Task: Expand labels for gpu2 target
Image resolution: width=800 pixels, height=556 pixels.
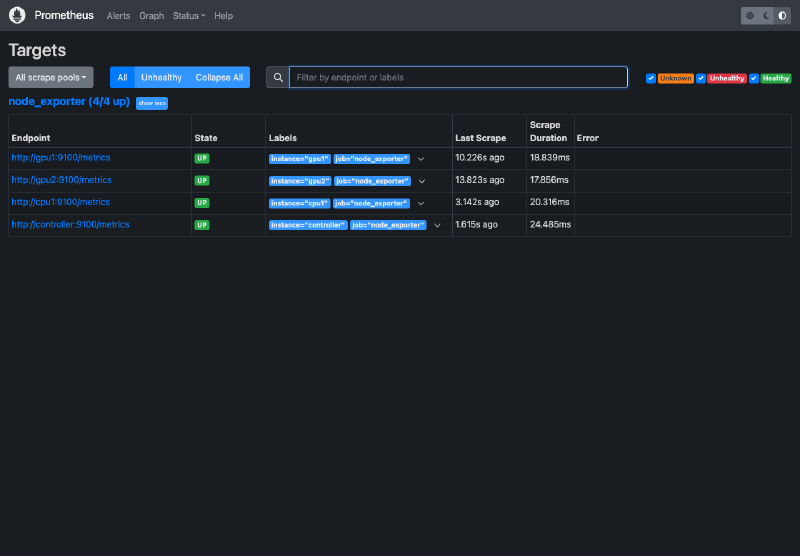Action: coord(422,181)
